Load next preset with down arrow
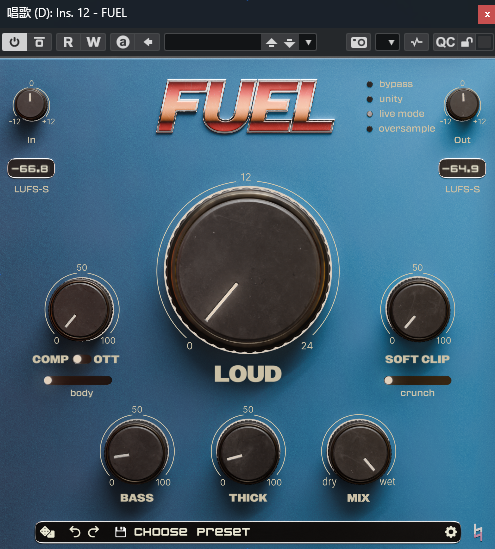Viewport: 495px width, 549px height. tap(290, 43)
